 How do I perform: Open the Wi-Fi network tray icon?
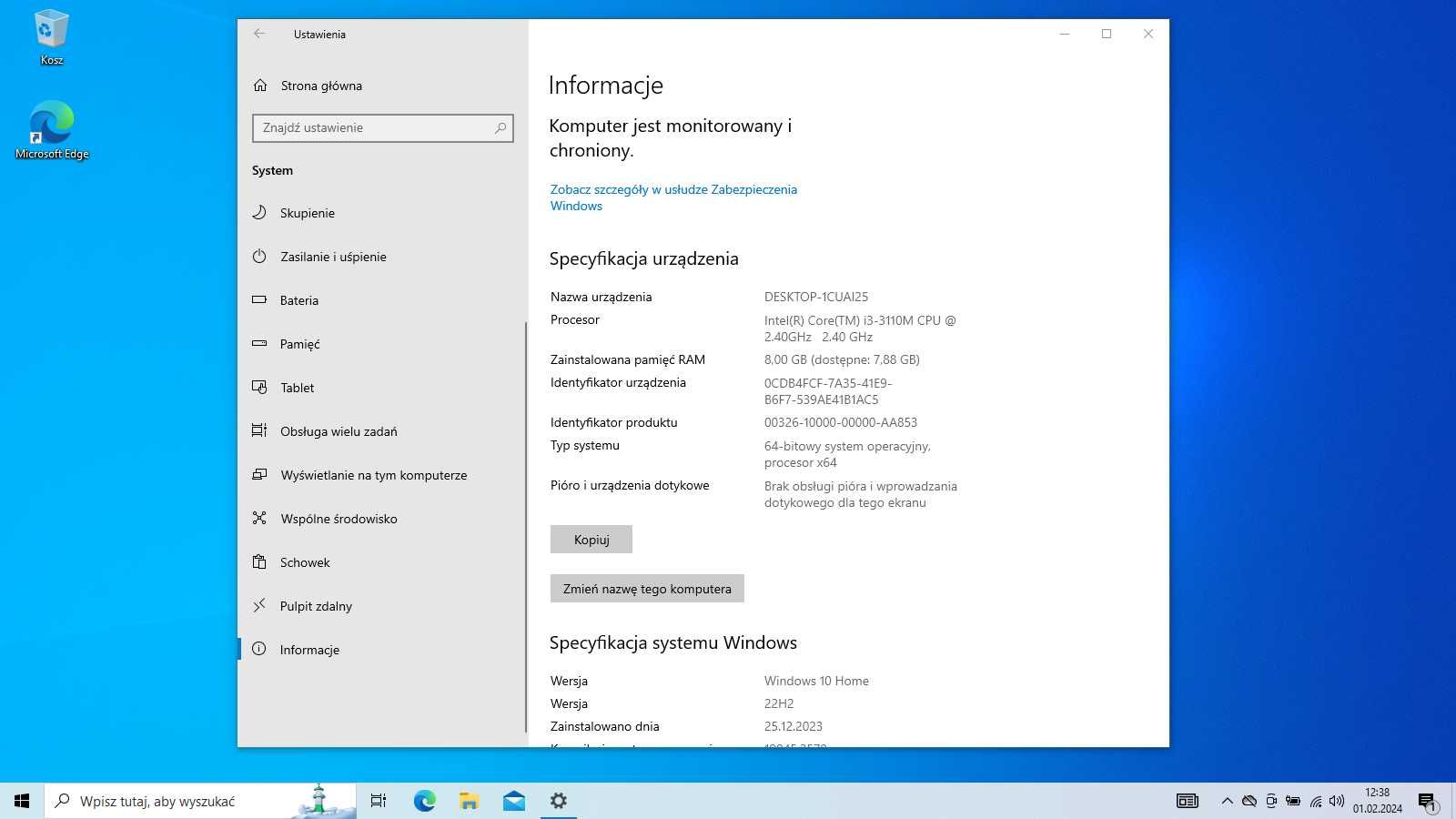(x=1316, y=801)
